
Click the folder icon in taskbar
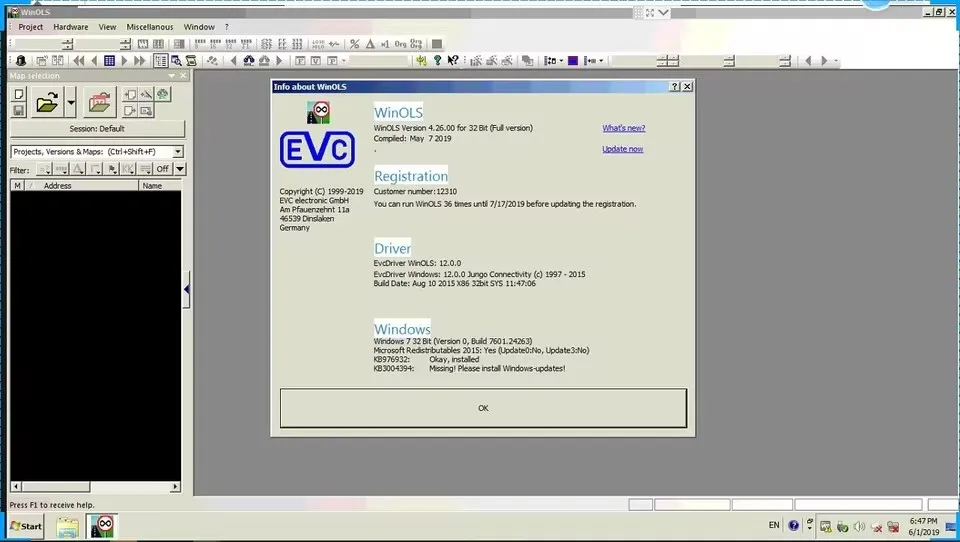pyautogui.click(x=68, y=527)
